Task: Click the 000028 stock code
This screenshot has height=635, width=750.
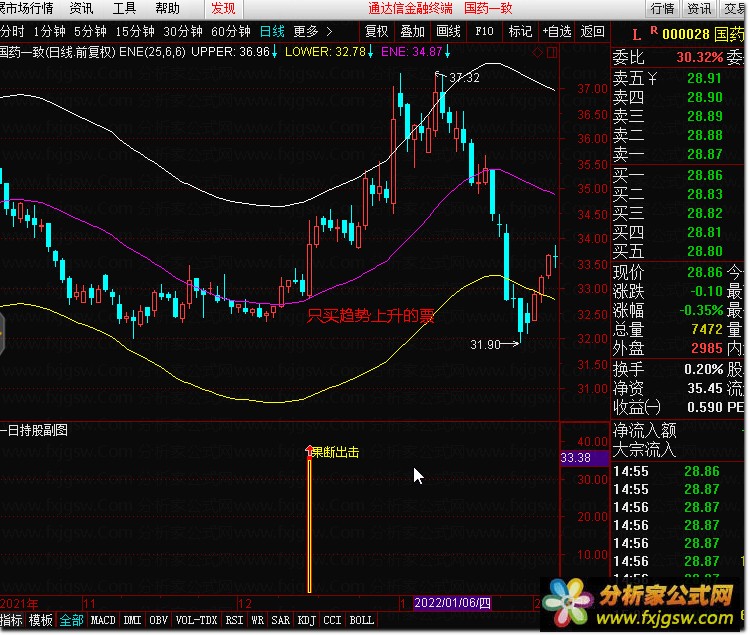Action: coord(686,34)
